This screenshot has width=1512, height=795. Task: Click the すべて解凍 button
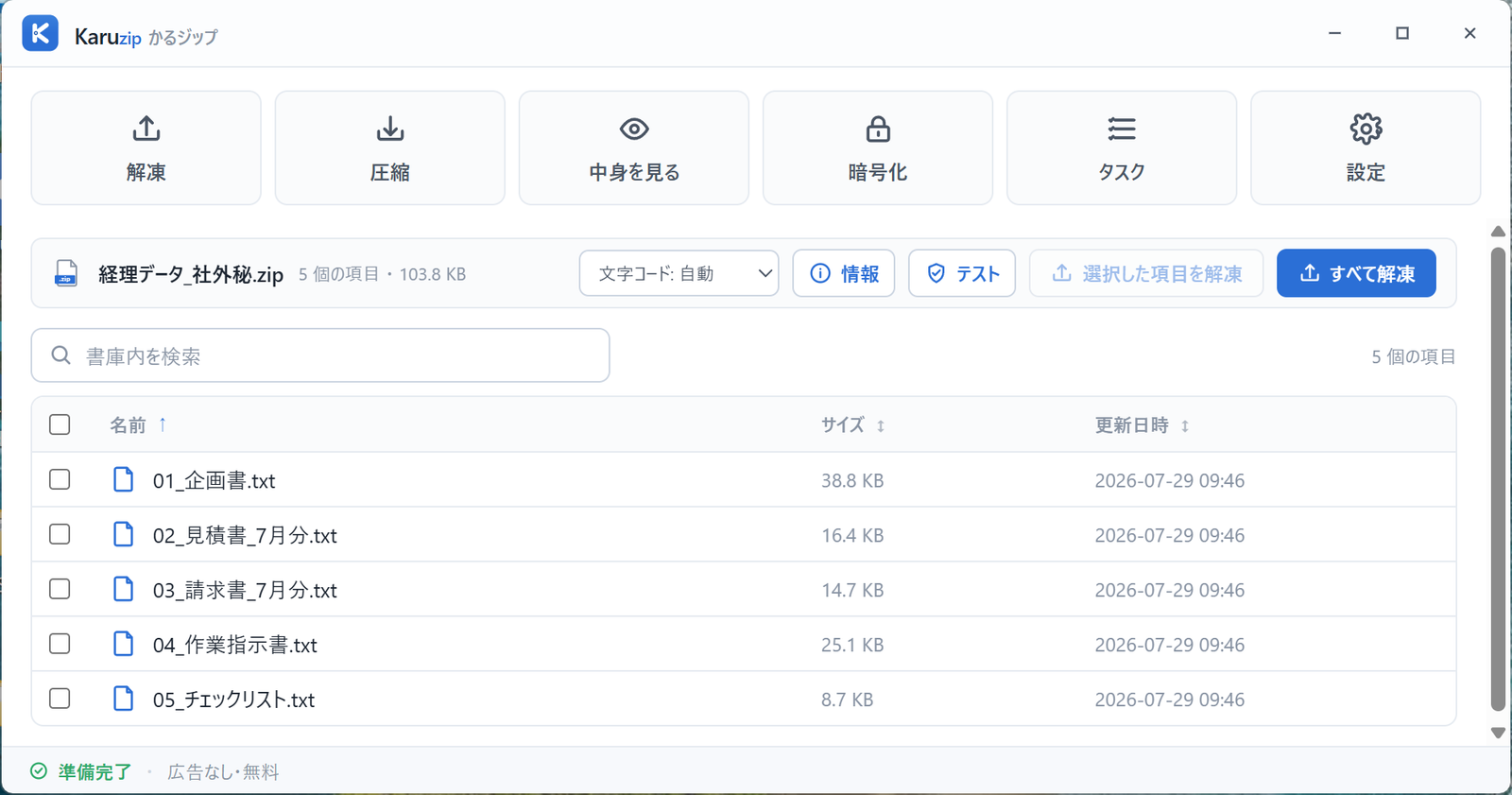click(x=1356, y=273)
